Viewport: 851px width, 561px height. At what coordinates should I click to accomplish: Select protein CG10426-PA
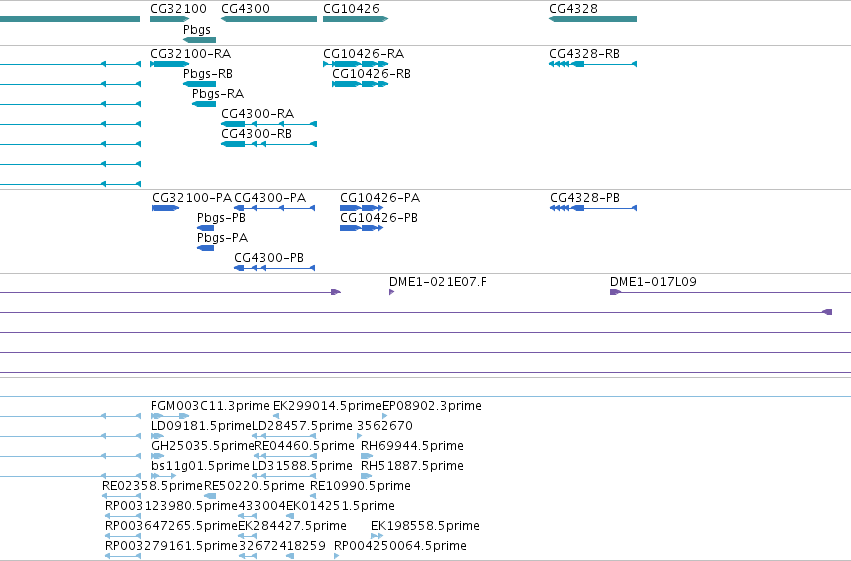[x=361, y=208]
